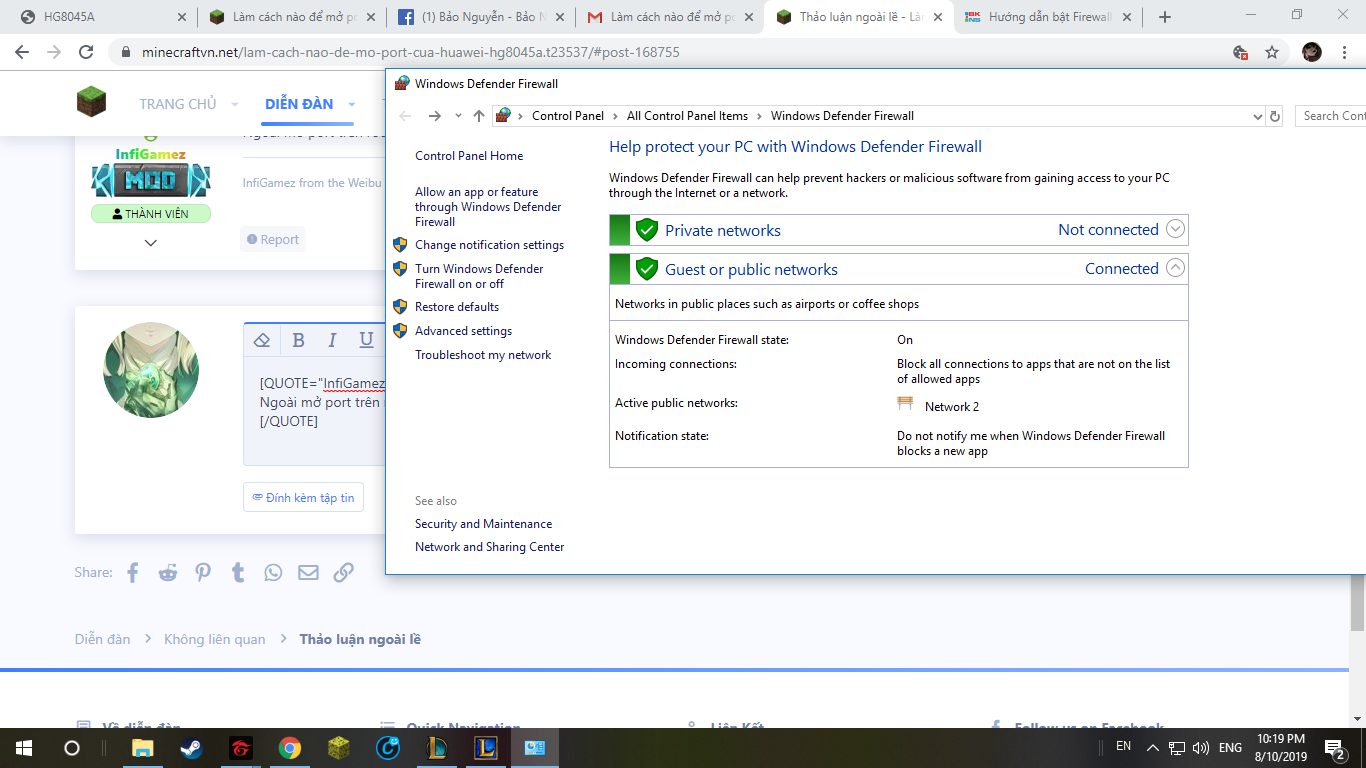
Task: Share the thread on Facebook
Action: (133, 572)
